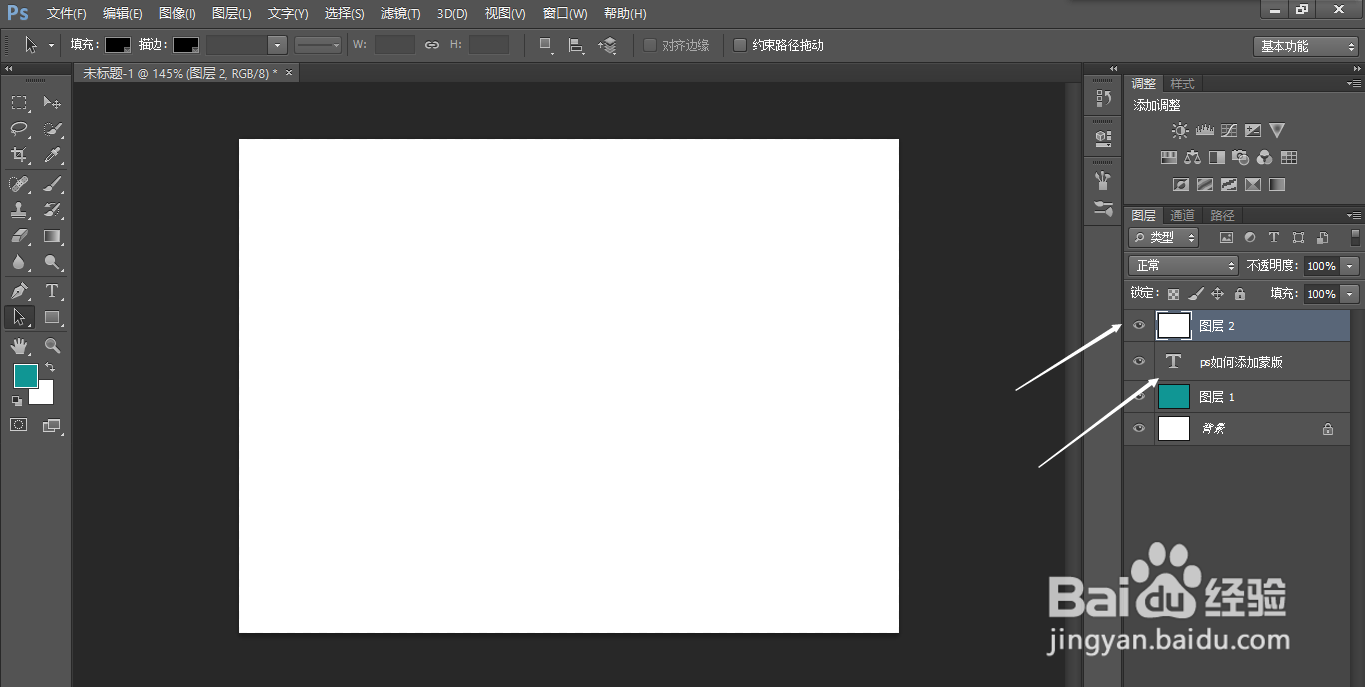Hide 图层 2 layer visibility
Viewport: 1365px width, 687px height.
pos(1138,325)
